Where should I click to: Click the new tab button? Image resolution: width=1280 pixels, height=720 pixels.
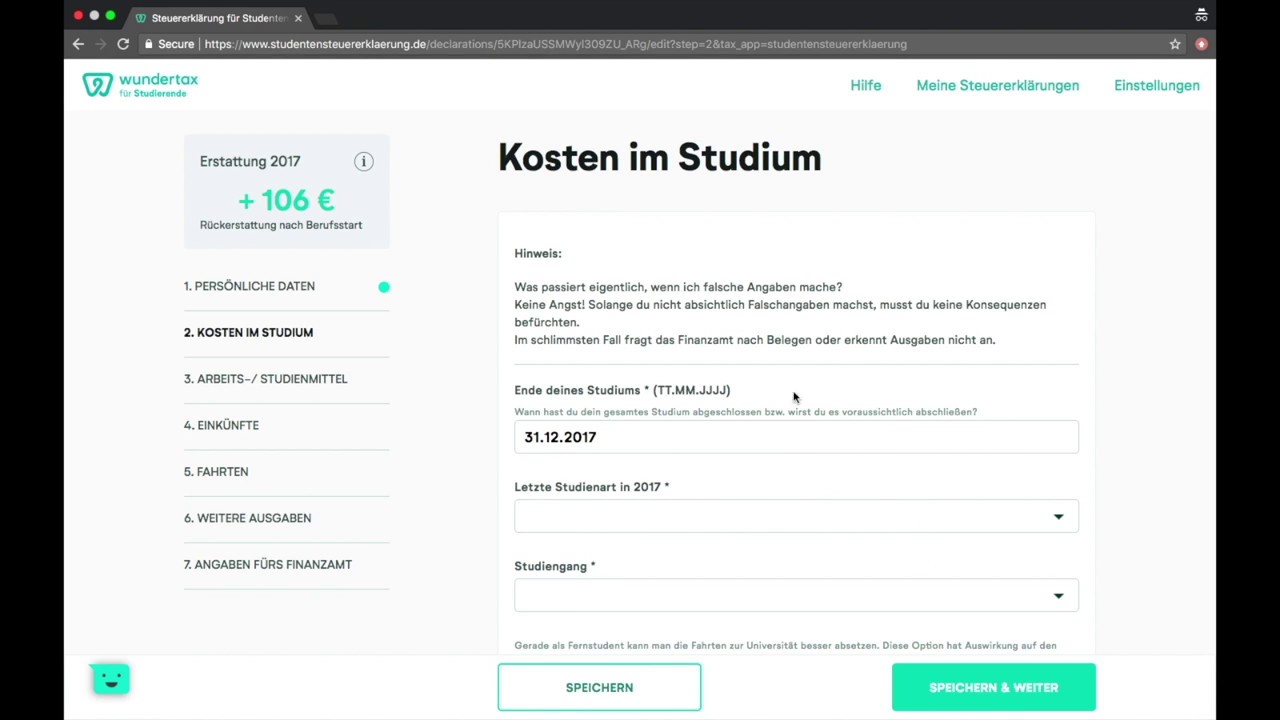coord(326,19)
